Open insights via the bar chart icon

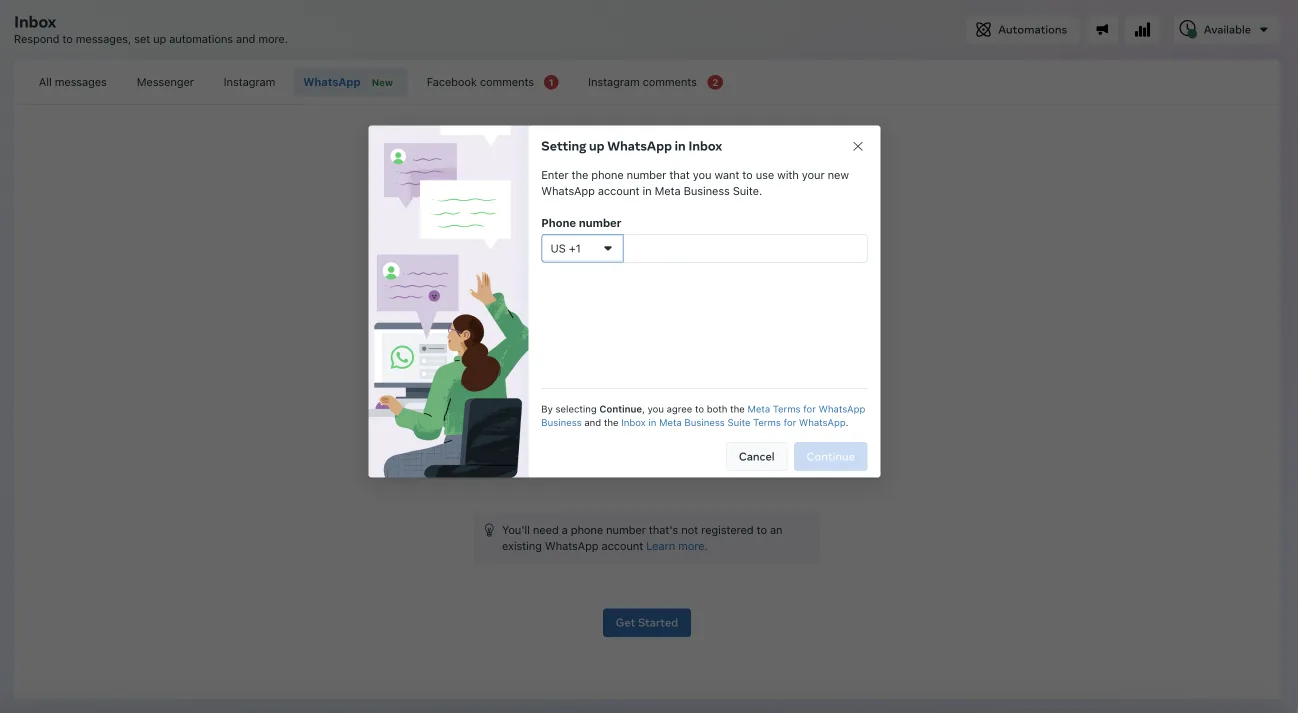tap(1142, 29)
